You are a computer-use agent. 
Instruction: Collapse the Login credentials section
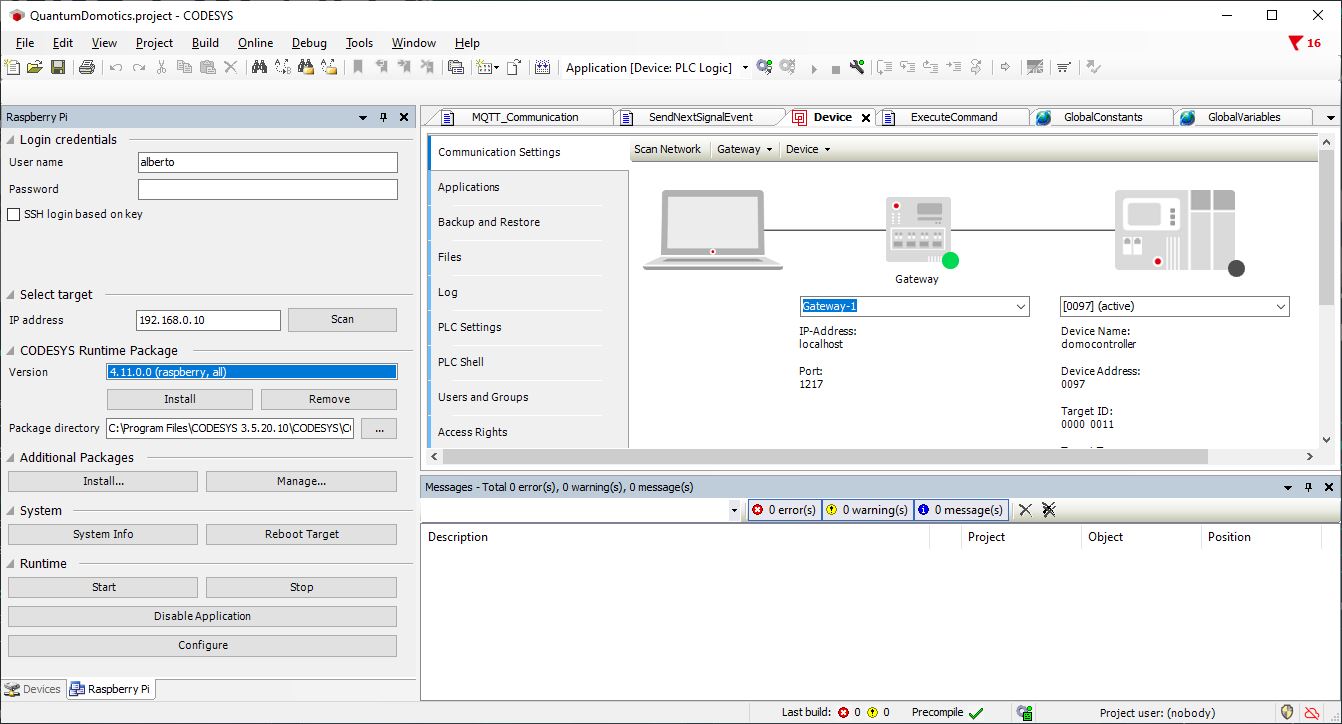coord(10,139)
